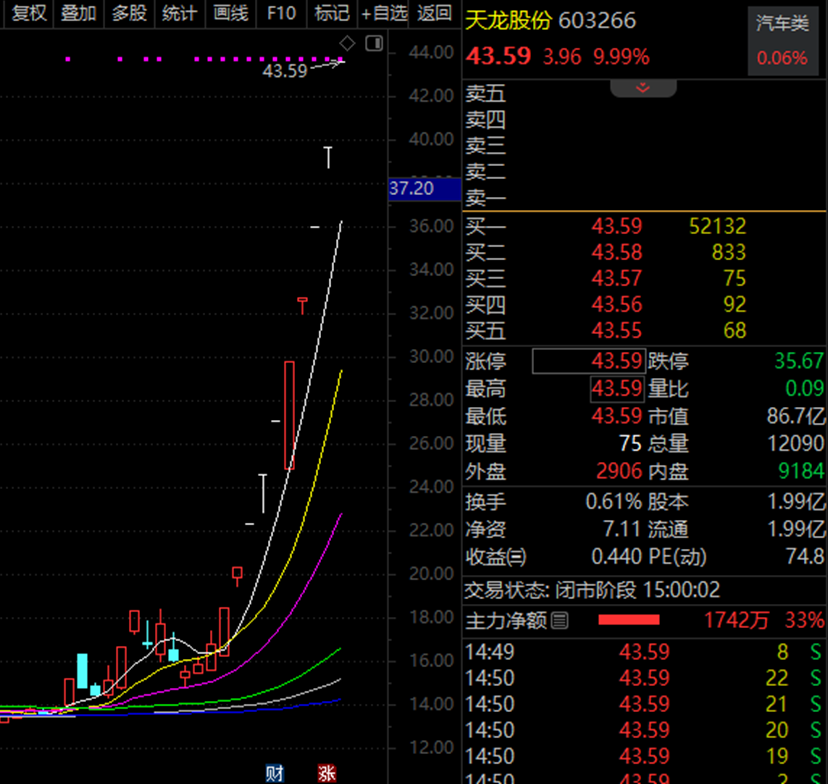Open the 主力净额 detail list icon
The height and width of the screenshot is (784, 828).
(x=560, y=620)
